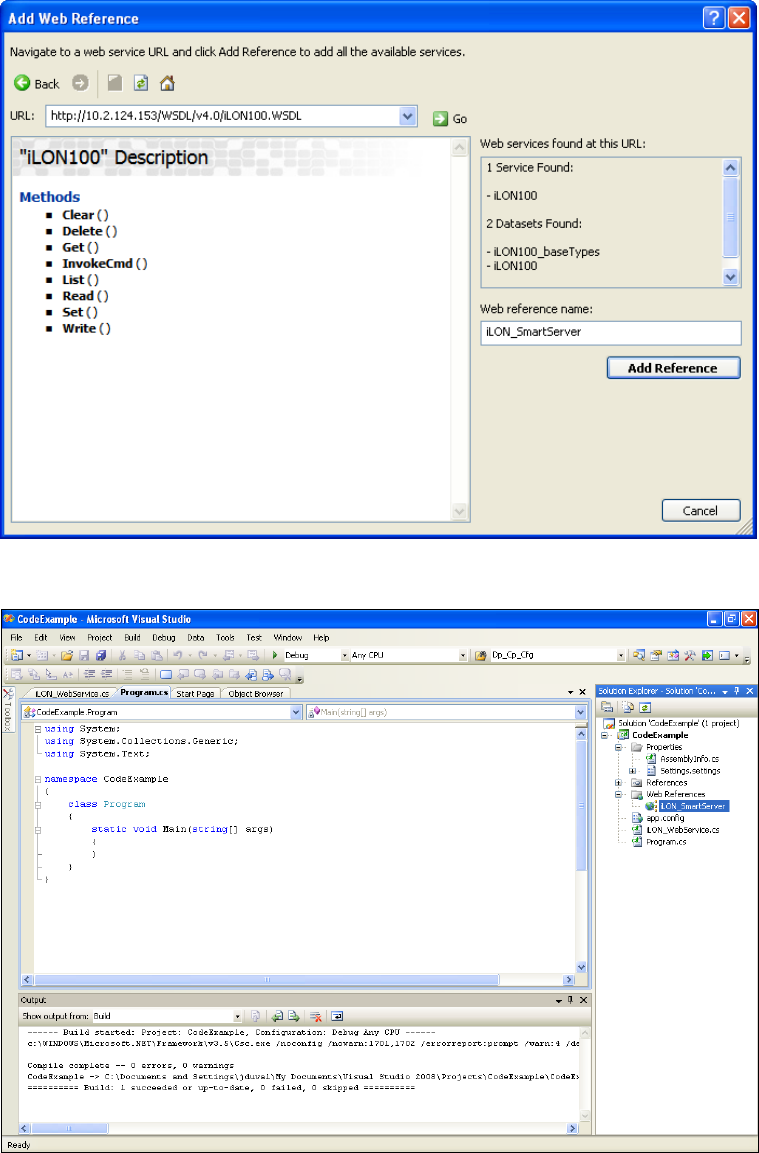Click the Clear() method link
Screen dimensions: 759x1153
85,215
